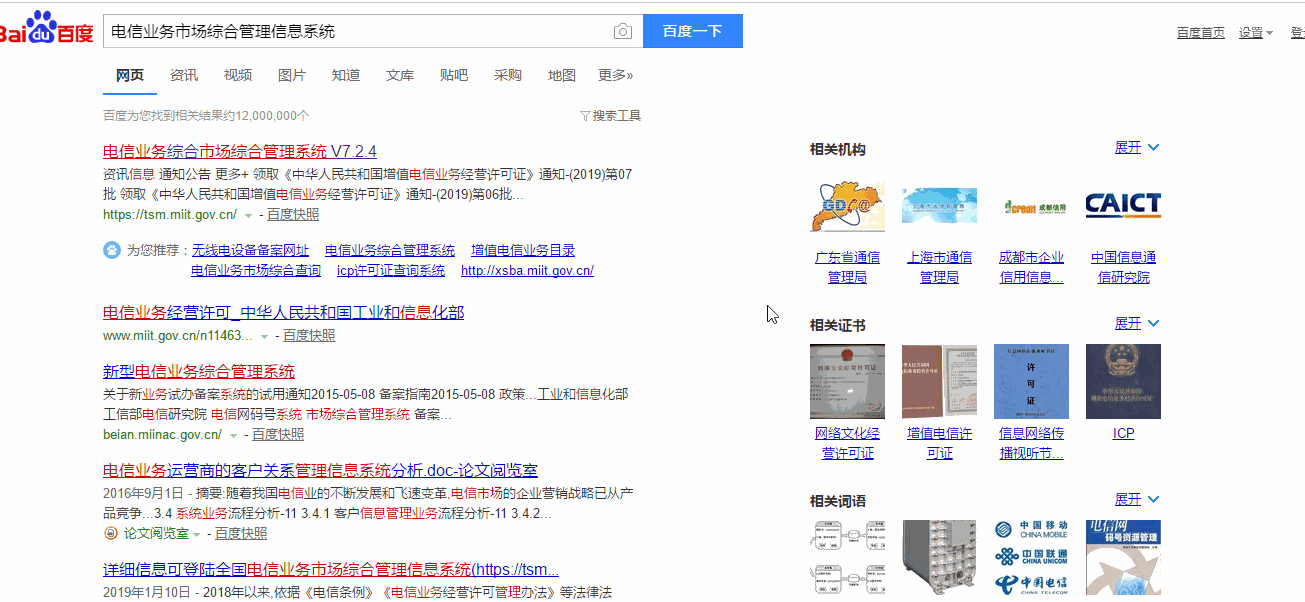Click the 论文阅览室 source icon
1305x602 pixels.
click(x=111, y=533)
